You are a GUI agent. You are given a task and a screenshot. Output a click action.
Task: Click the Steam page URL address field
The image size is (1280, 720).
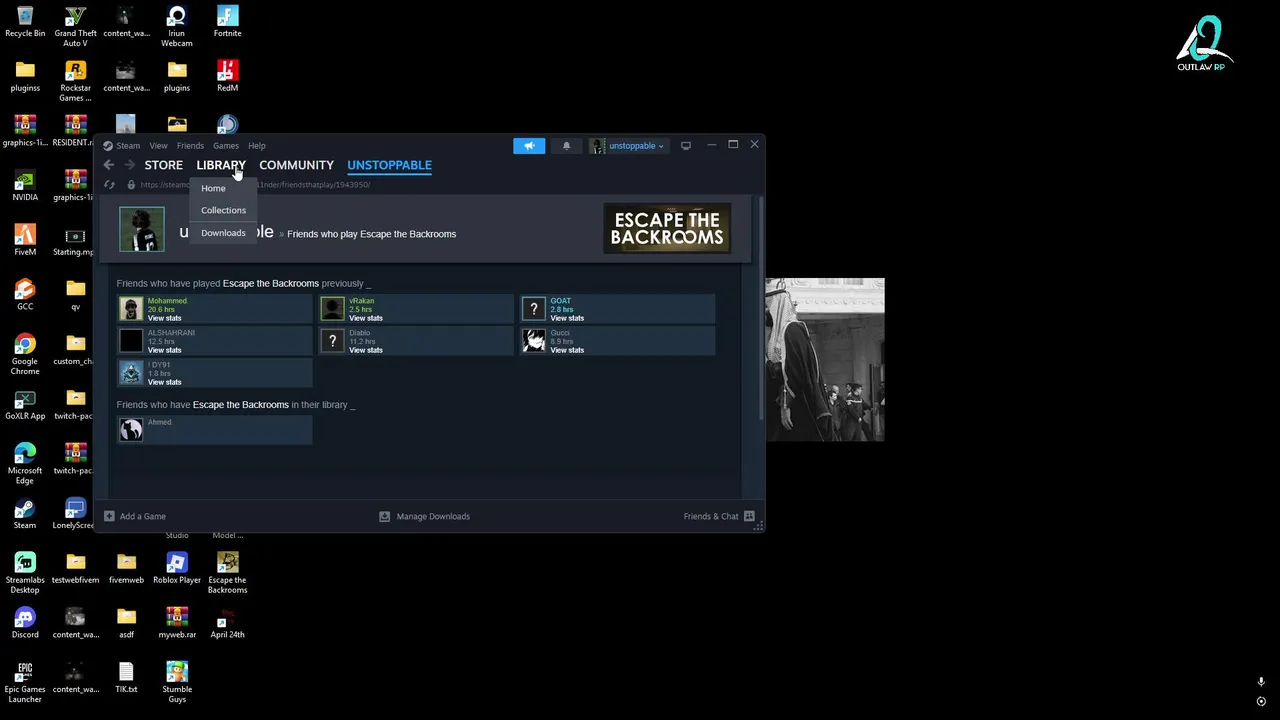pos(255,185)
